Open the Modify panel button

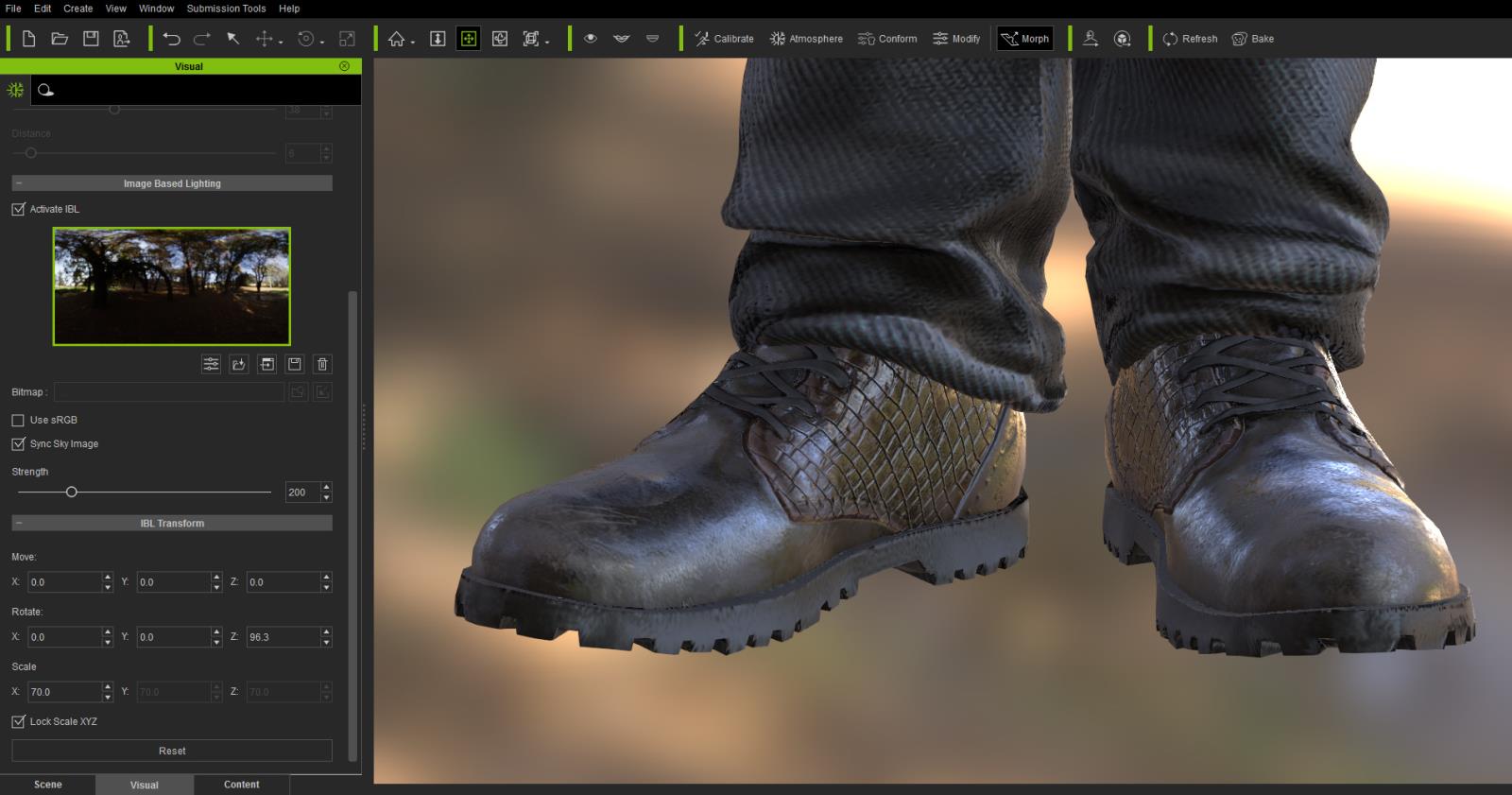(x=956, y=39)
